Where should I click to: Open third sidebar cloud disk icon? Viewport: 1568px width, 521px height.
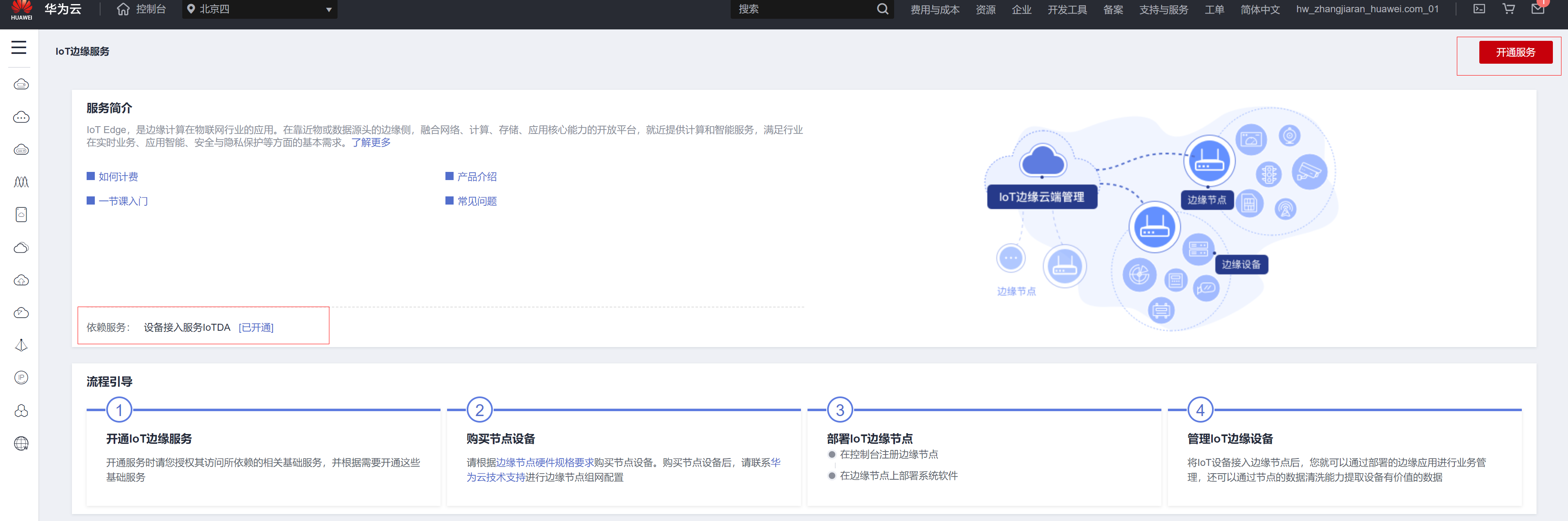click(21, 149)
